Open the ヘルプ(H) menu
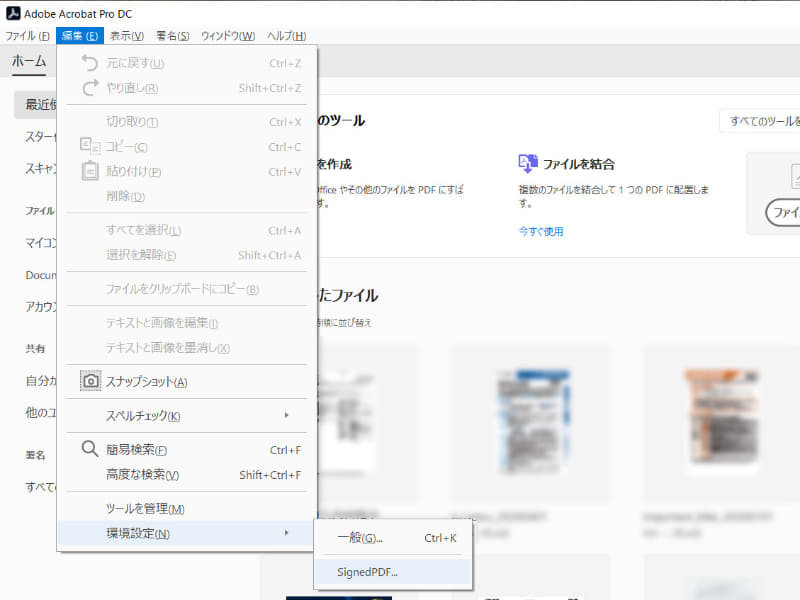This screenshot has width=800, height=600. (x=286, y=36)
